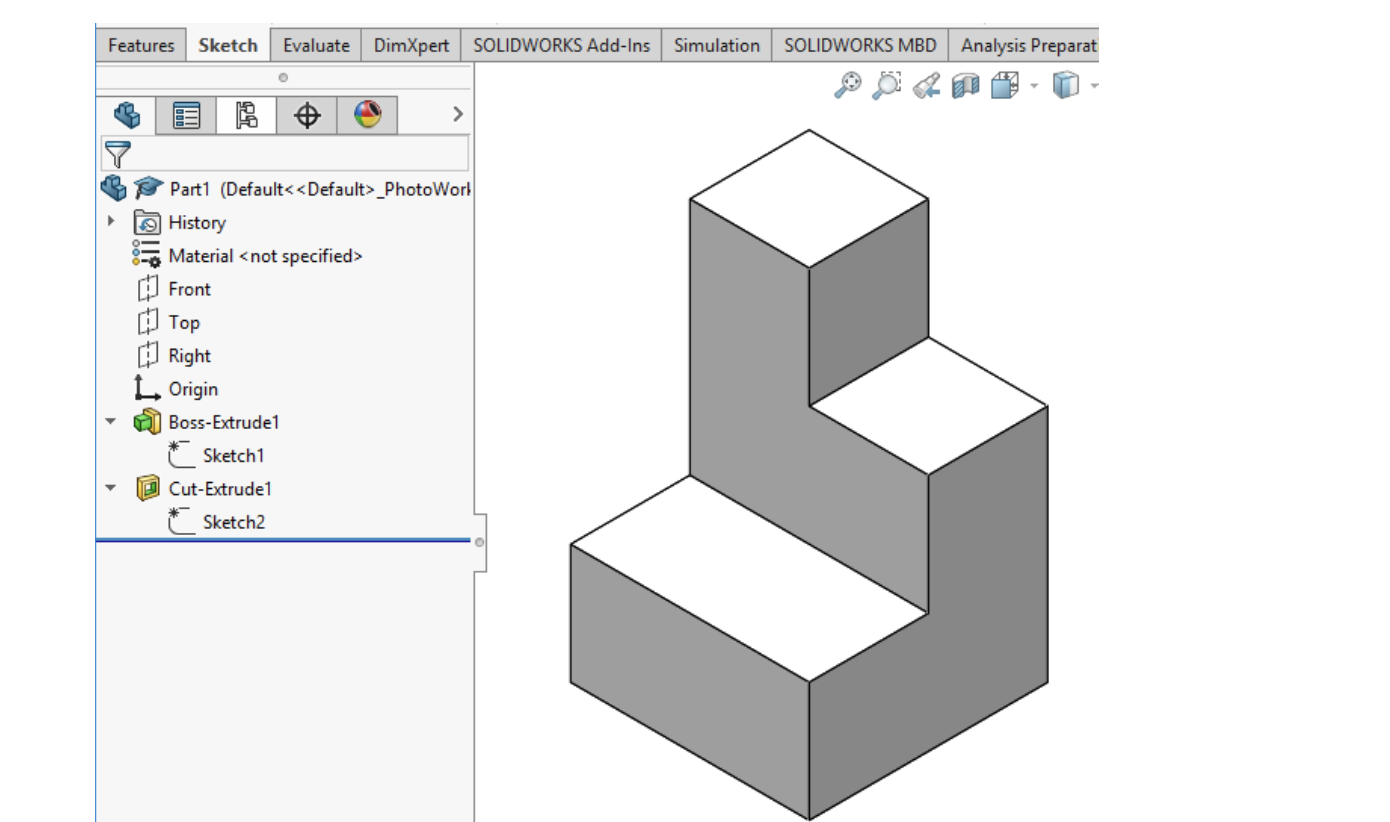Screen dimensions: 1390x822
Task: Open the SOLIDWORKS Add-Ins tab
Action: click(x=561, y=45)
